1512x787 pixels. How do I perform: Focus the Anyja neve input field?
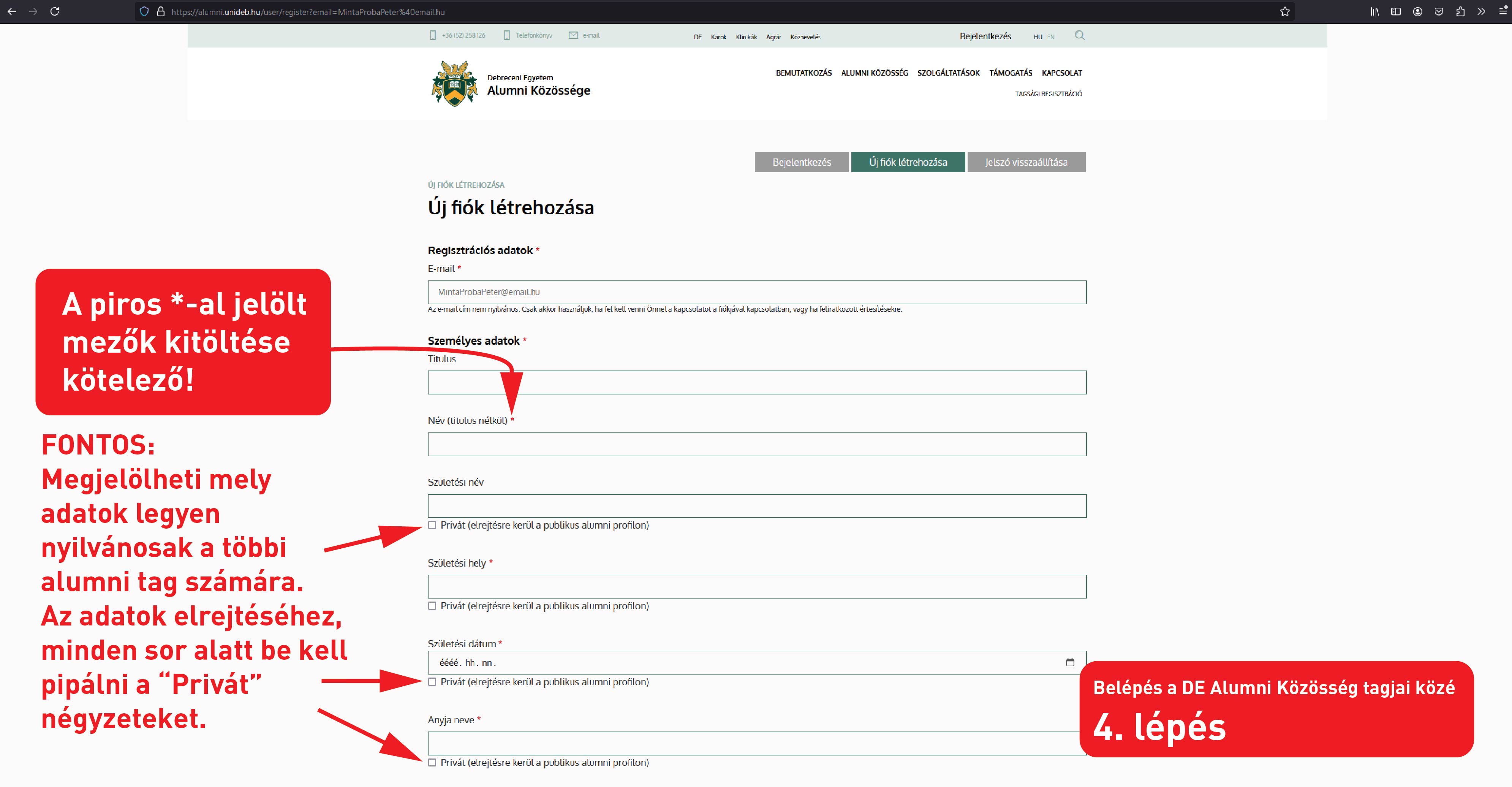pos(757,744)
